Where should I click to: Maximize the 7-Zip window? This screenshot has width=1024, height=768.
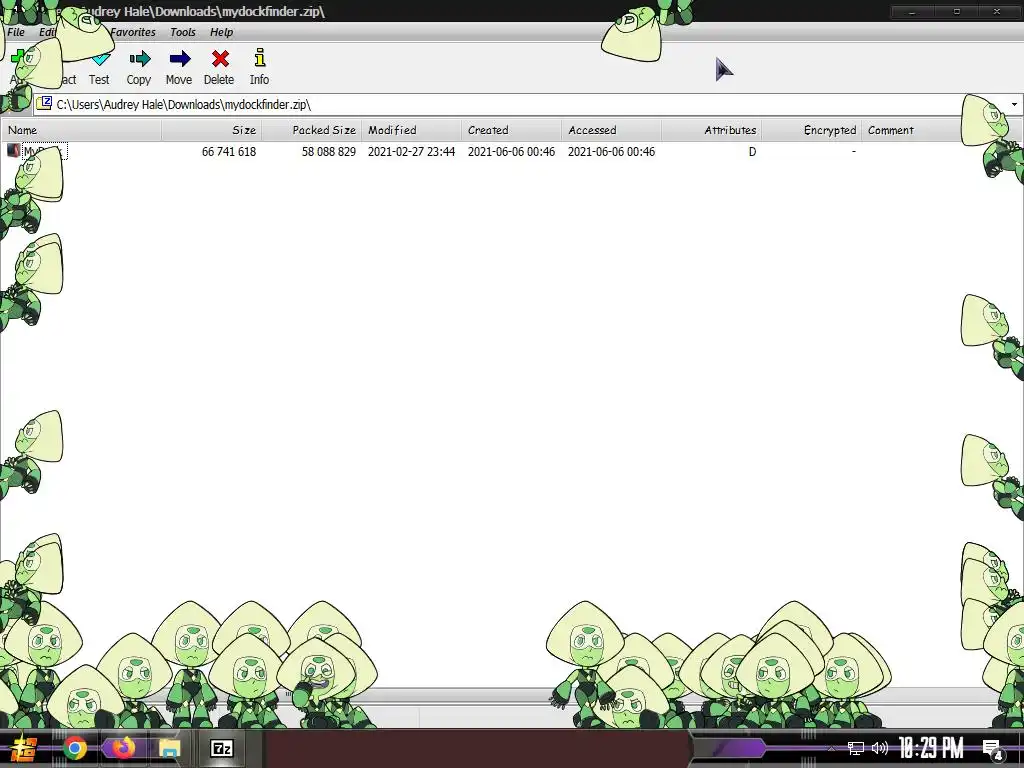(957, 12)
